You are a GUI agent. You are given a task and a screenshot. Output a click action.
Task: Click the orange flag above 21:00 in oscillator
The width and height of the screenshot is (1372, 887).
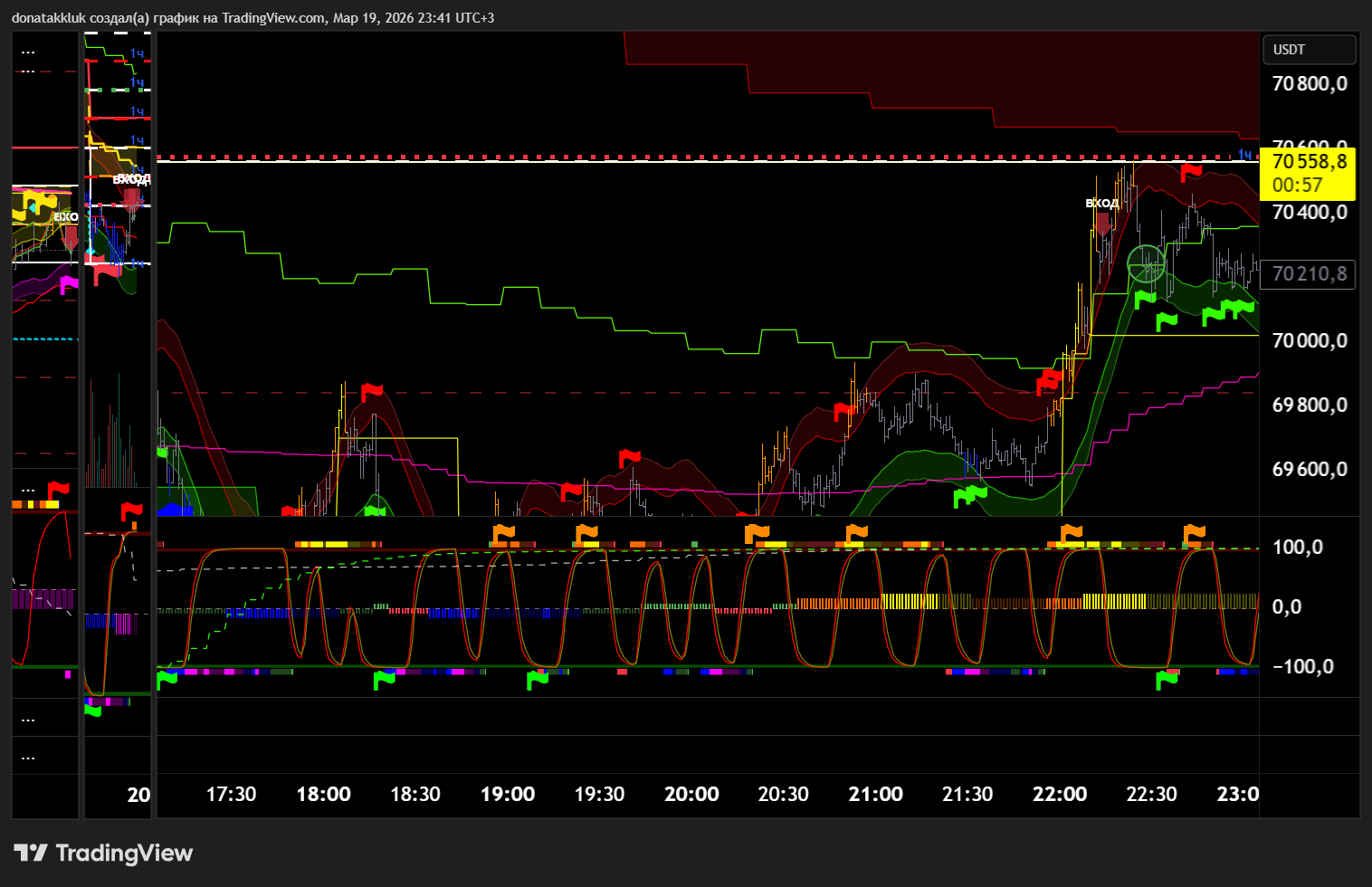855,532
